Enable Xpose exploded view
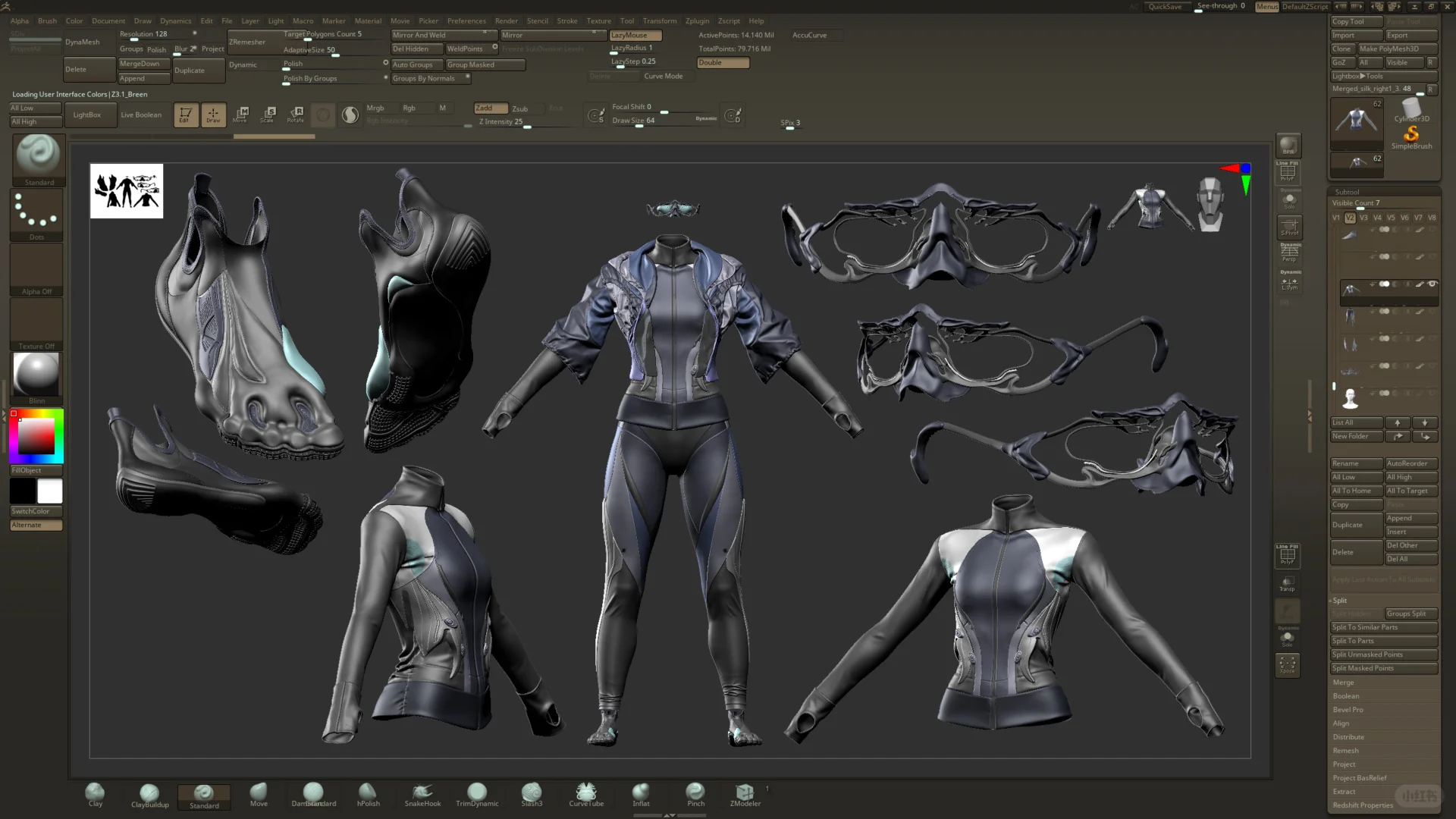The width and height of the screenshot is (1456, 819). pos(1288,665)
